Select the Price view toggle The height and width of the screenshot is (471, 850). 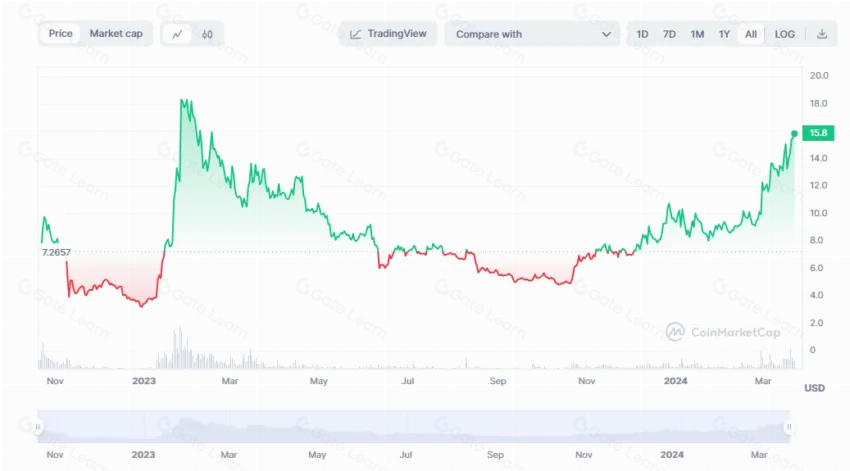click(x=61, y=34)
